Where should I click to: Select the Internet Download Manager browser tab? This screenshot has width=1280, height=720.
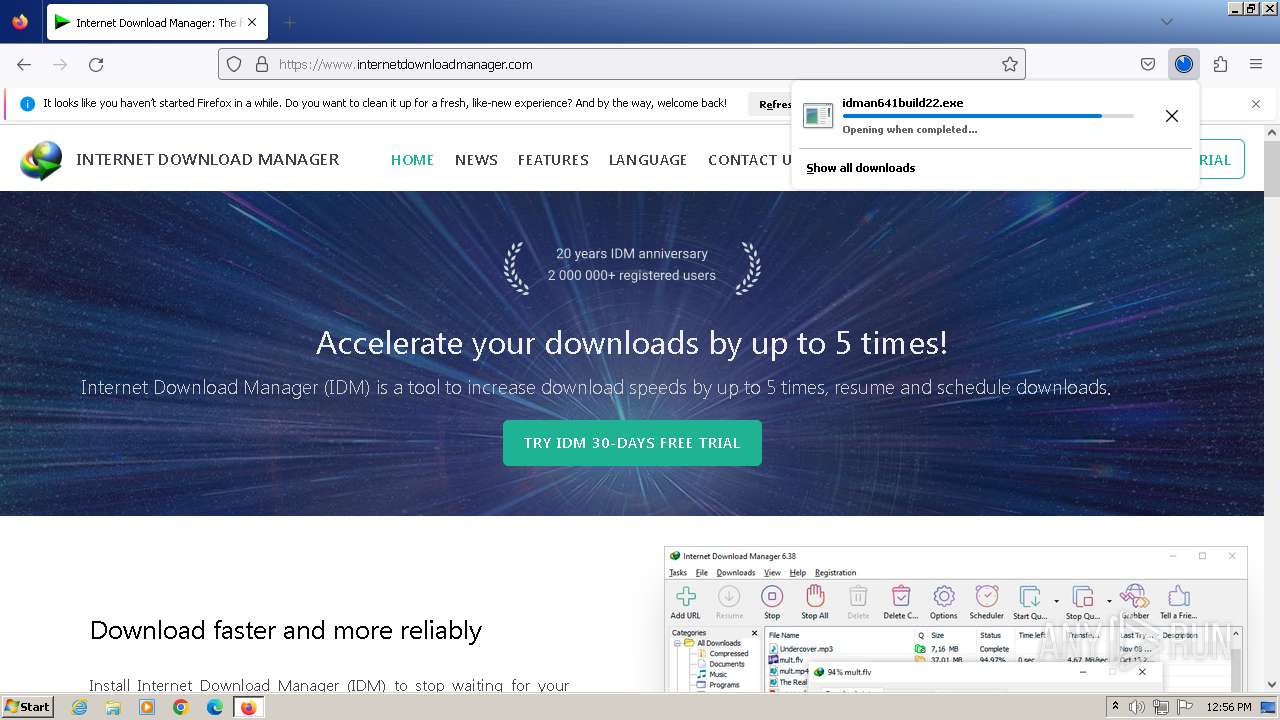157,22
